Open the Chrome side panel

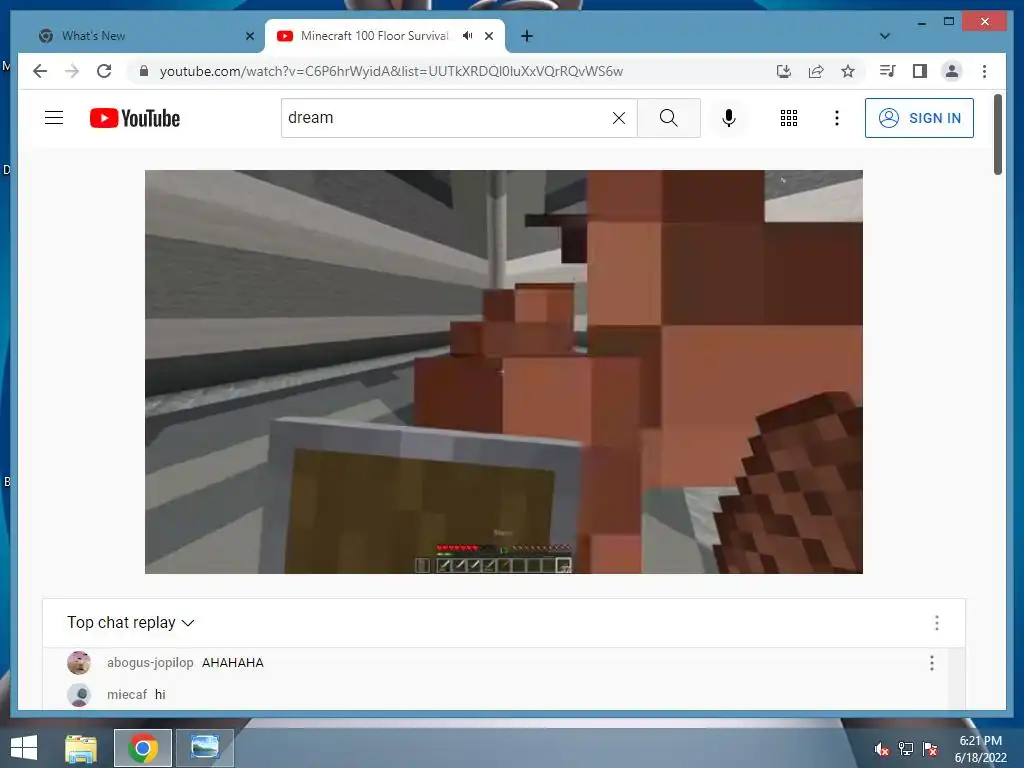tap(920, 71)
